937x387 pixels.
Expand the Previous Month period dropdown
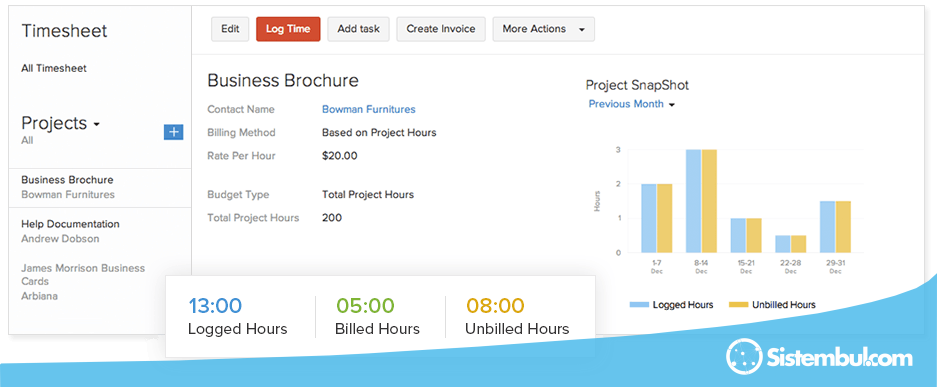tap(632, 104)
